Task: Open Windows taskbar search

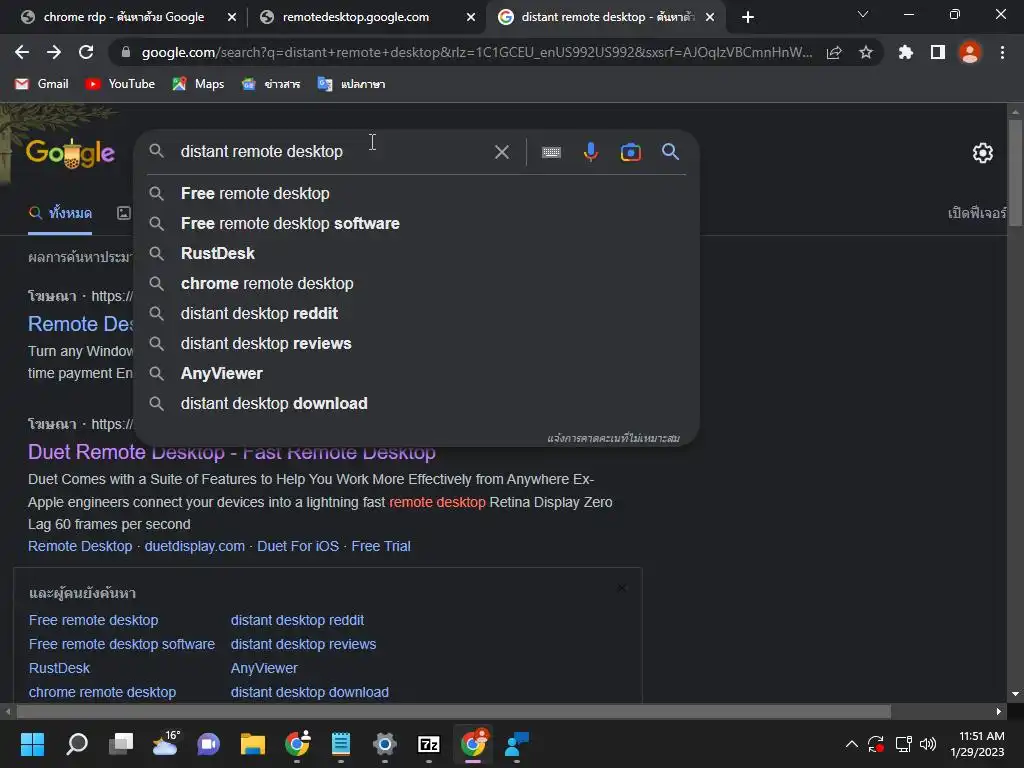Action: point(76,744)
